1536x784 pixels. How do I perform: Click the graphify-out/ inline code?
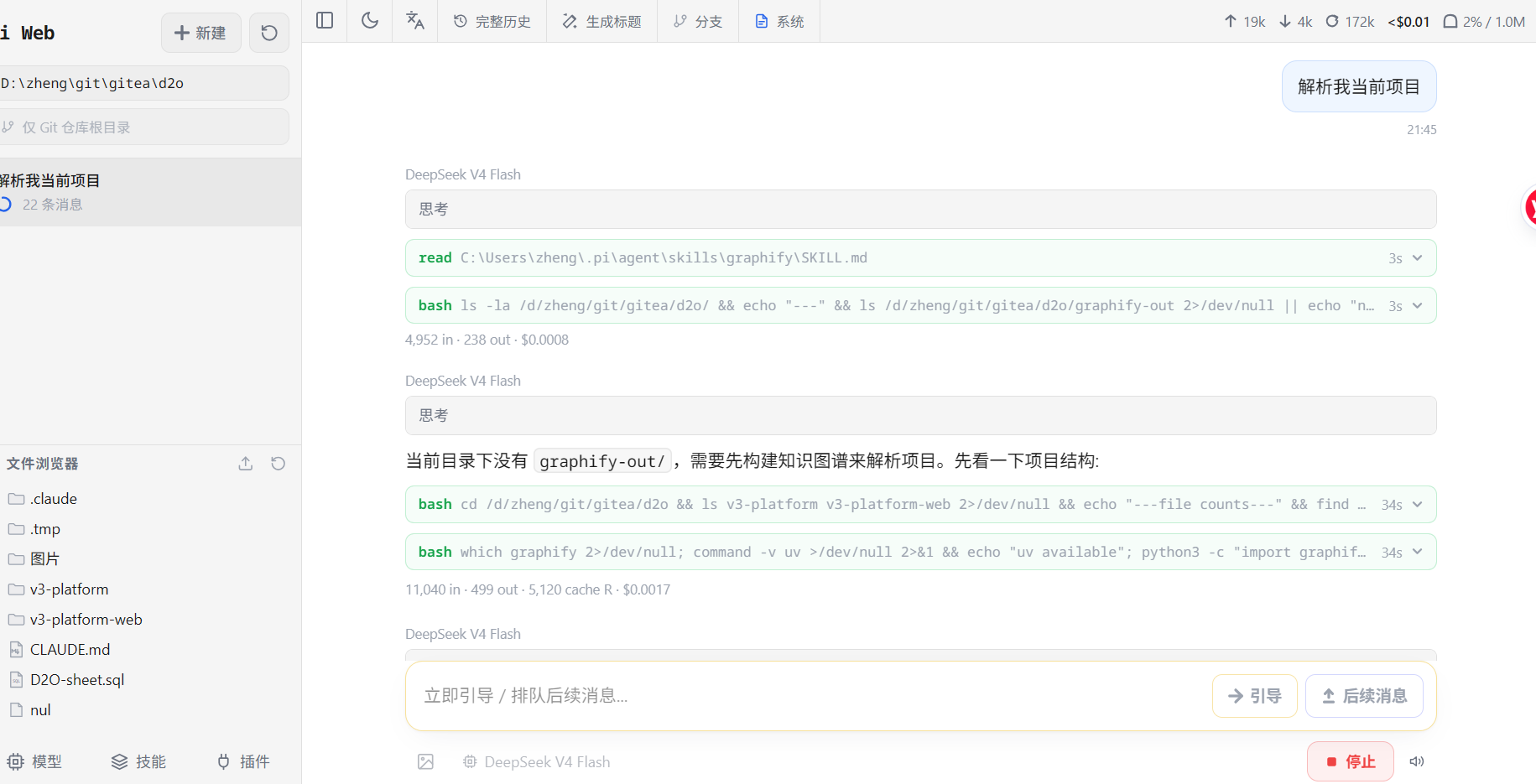(602, 461)
